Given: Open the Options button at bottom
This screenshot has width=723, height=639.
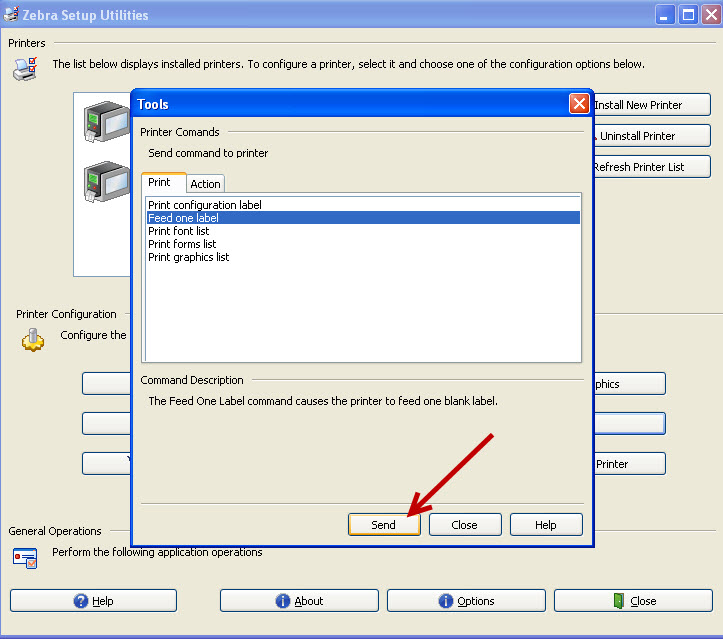Looking at the screenshot, I should tap(465, 601).
